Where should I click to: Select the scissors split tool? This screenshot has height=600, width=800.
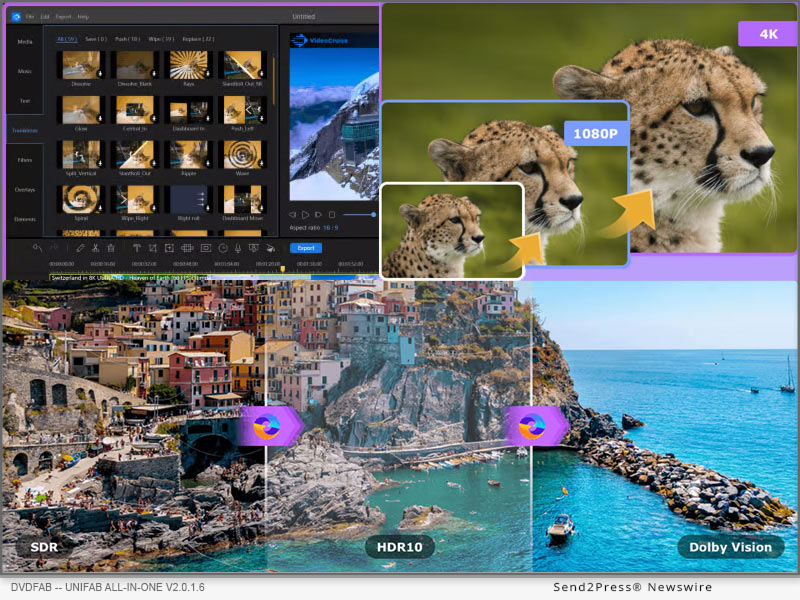click(95, 248)
